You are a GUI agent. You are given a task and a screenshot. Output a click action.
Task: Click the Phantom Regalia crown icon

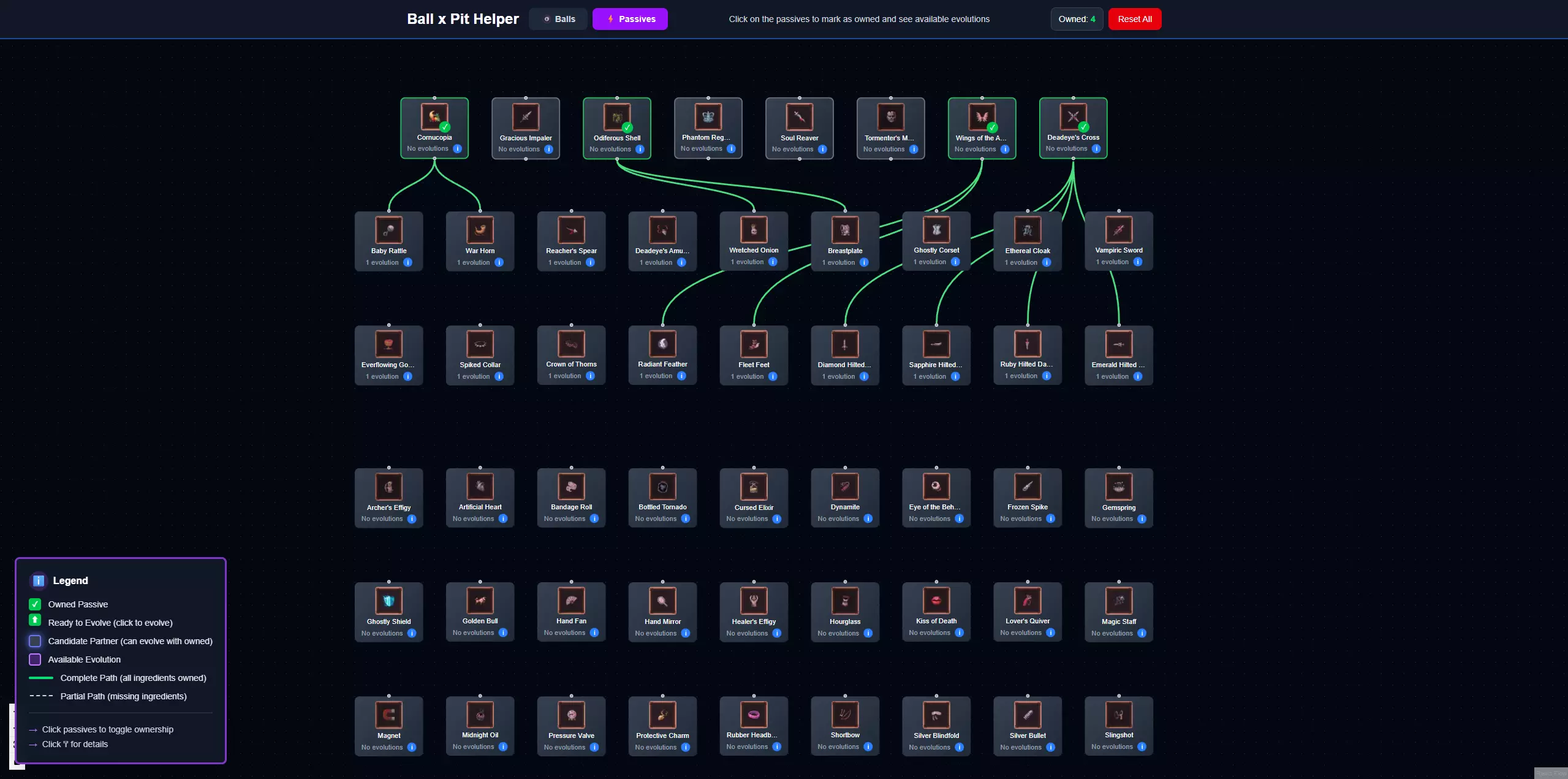708,116
